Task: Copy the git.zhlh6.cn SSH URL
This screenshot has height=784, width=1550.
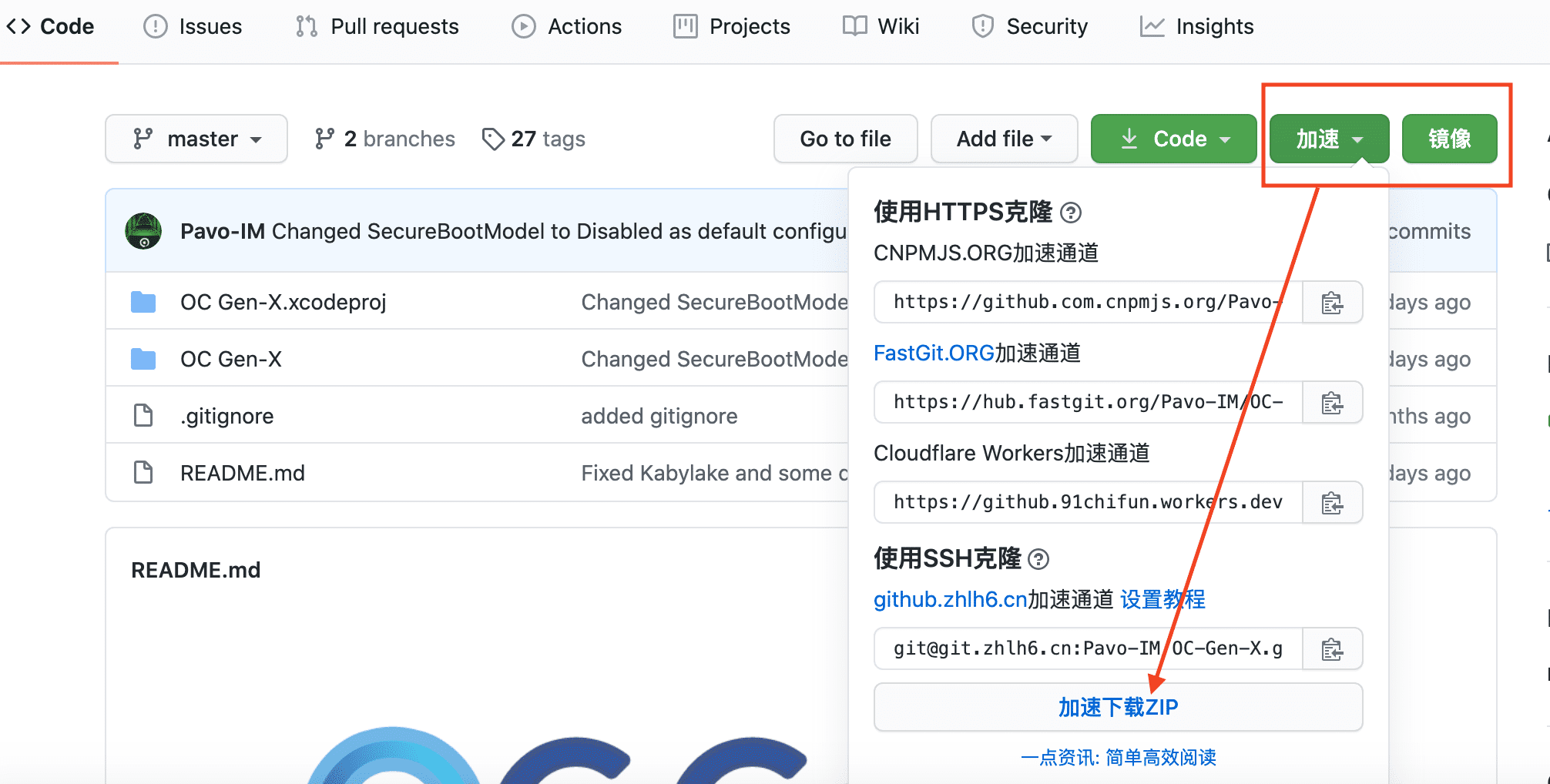Action: click(x=1332, y=648)
